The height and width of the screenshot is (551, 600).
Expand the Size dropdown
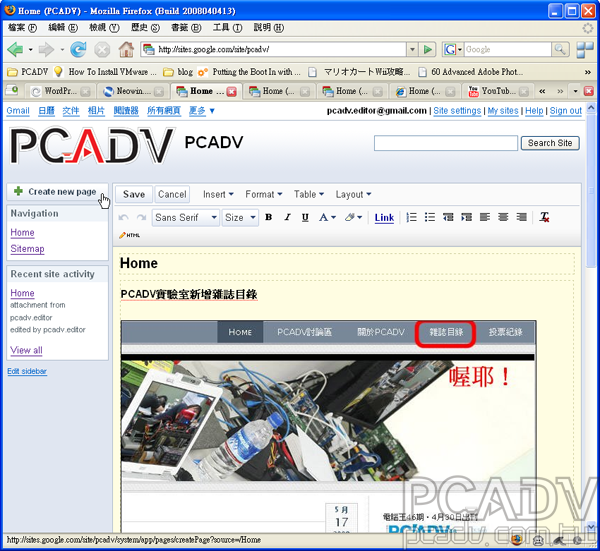[x=240, y=217]
